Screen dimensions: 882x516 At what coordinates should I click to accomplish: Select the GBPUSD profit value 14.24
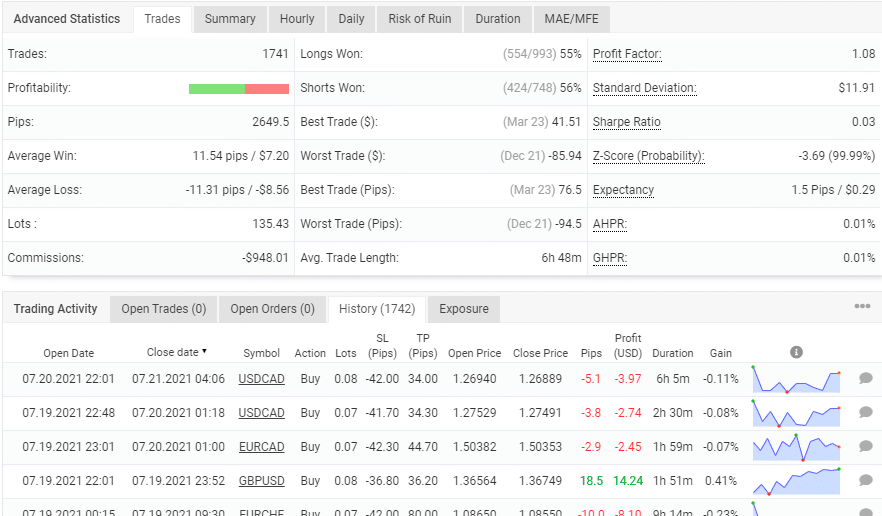pos(628,481)
